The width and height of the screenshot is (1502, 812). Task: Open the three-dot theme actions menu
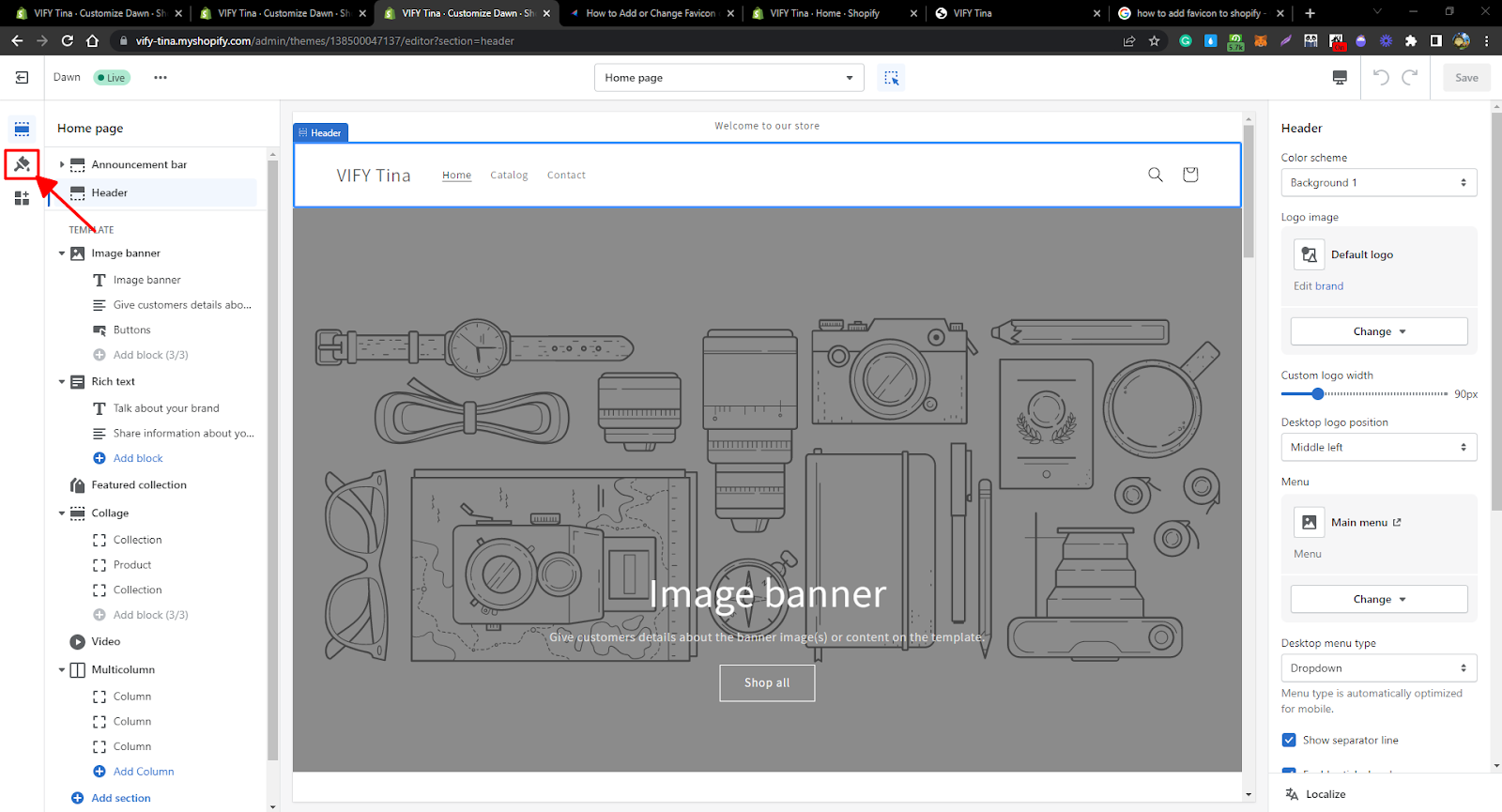click(x=161, y=78)
